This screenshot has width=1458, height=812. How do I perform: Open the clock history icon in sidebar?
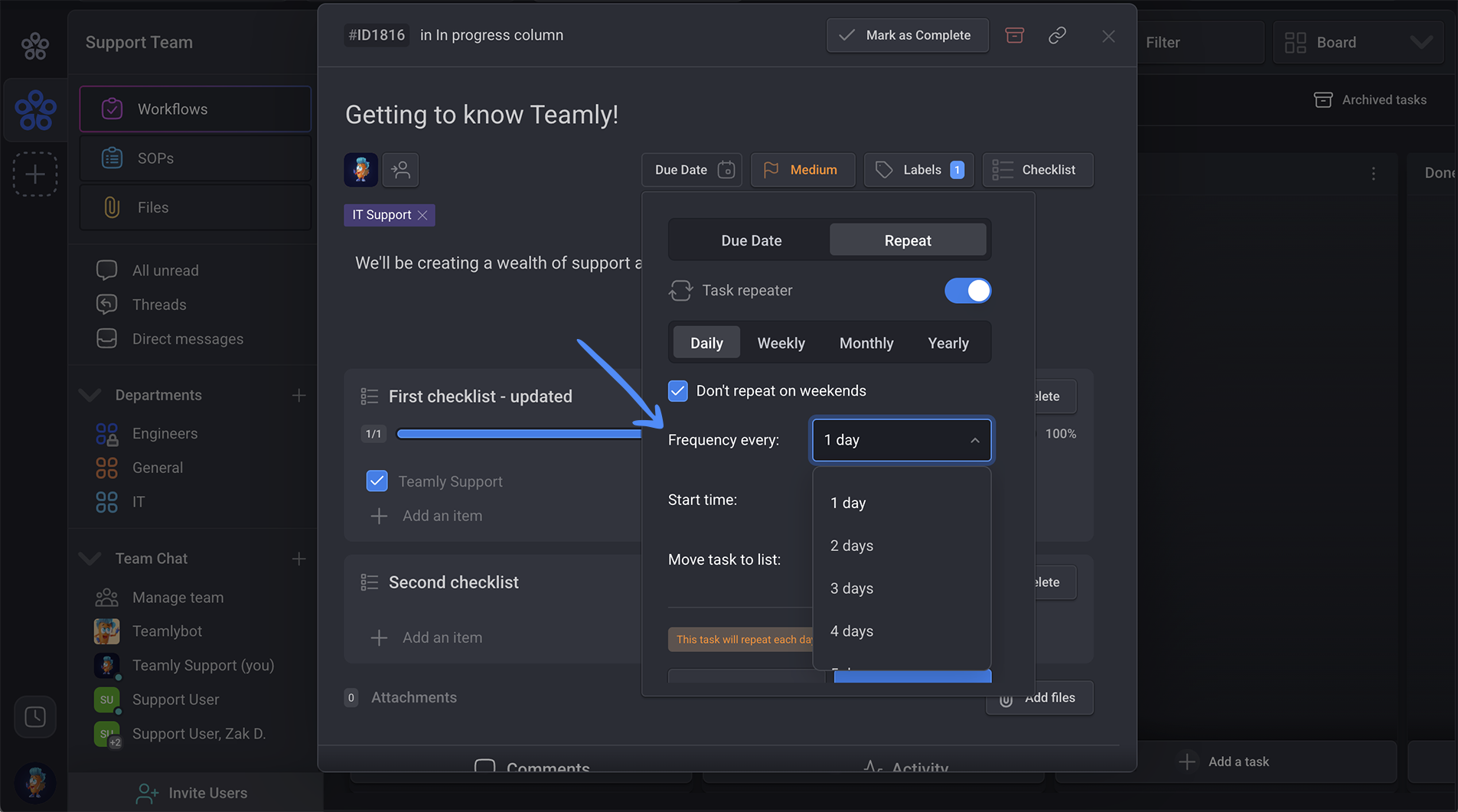pos(35,717)
